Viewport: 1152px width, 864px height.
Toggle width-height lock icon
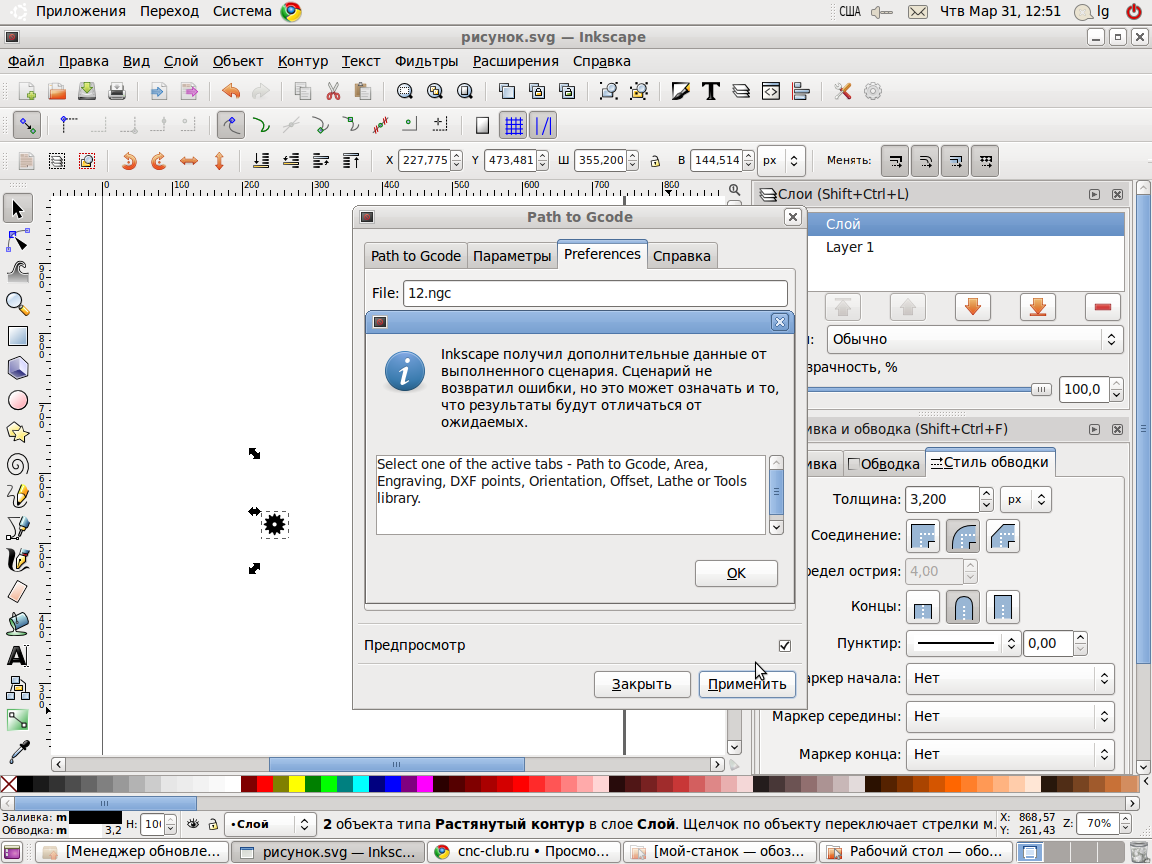tap(655, 161)
